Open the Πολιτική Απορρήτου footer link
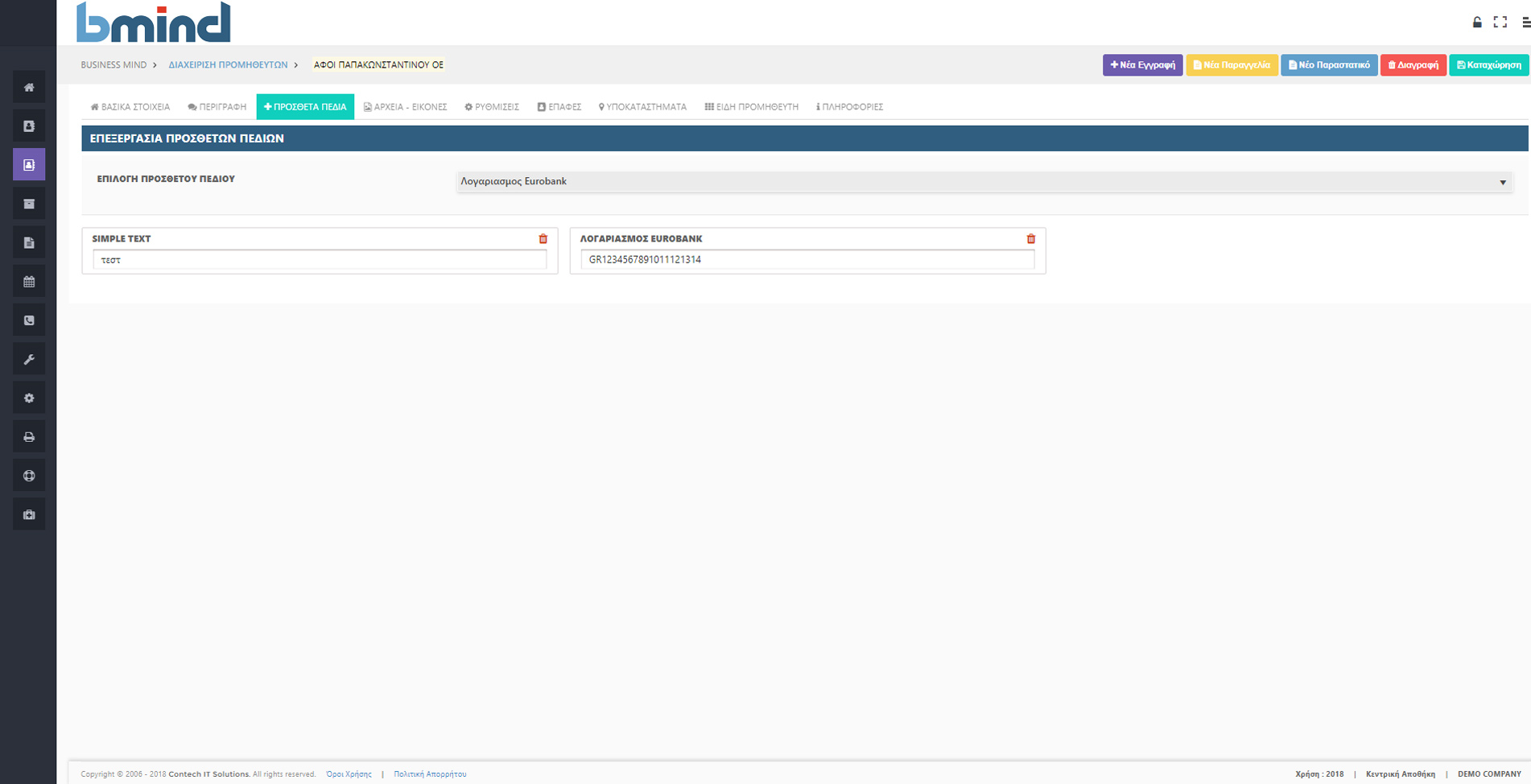The width and height of the screenshot is (1531, 784). tap(430, 774)
